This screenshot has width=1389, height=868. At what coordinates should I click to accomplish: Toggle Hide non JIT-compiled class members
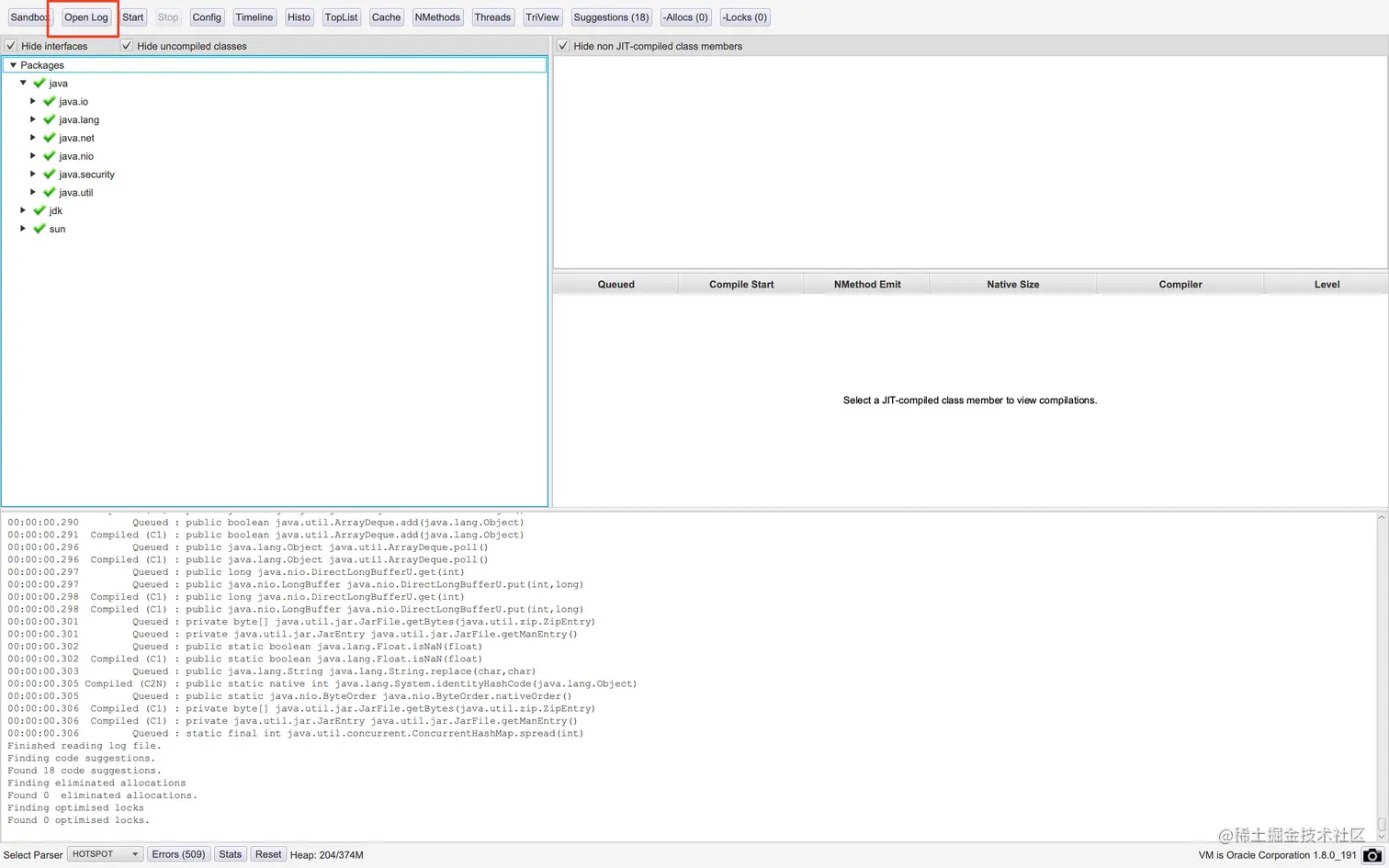point(563,46)
